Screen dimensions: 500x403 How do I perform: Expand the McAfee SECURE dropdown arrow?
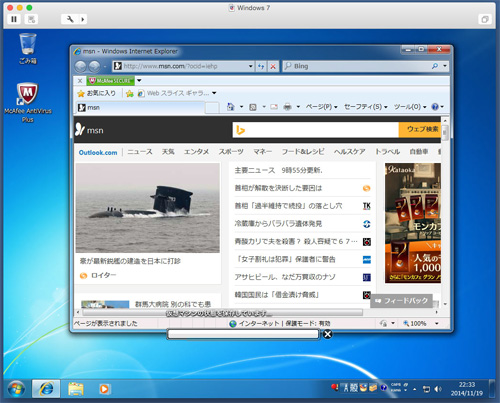tap(139, 80)
